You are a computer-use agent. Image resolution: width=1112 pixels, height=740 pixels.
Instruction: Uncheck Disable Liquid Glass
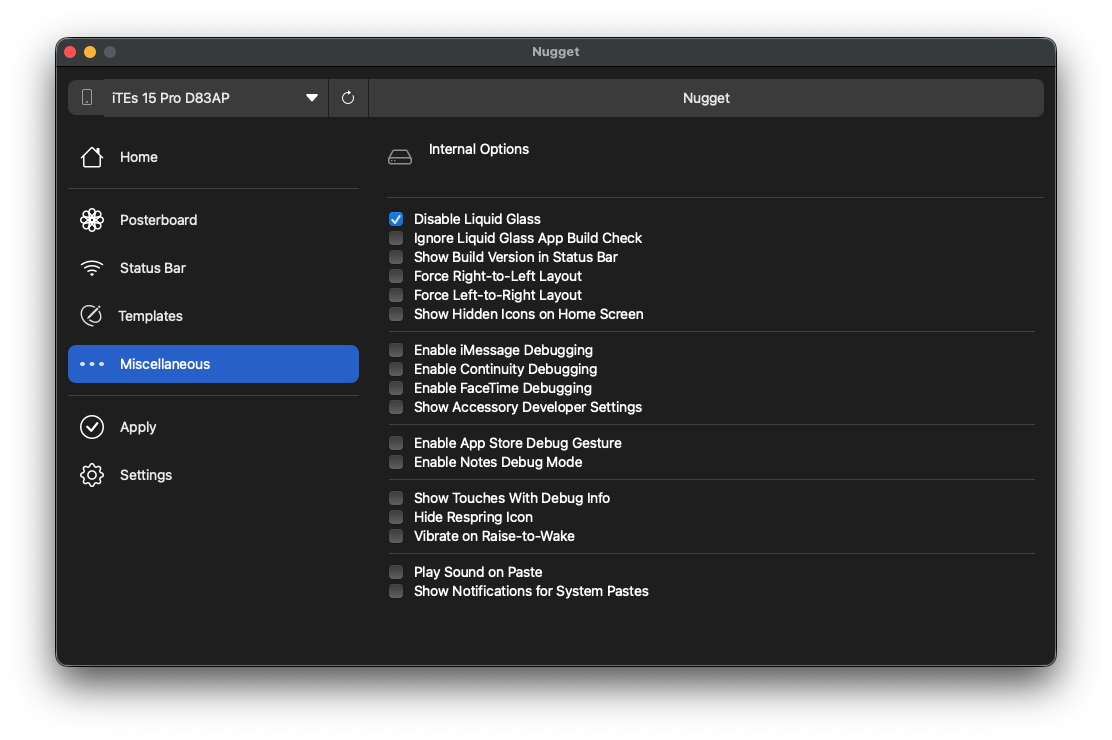point(396,219)
